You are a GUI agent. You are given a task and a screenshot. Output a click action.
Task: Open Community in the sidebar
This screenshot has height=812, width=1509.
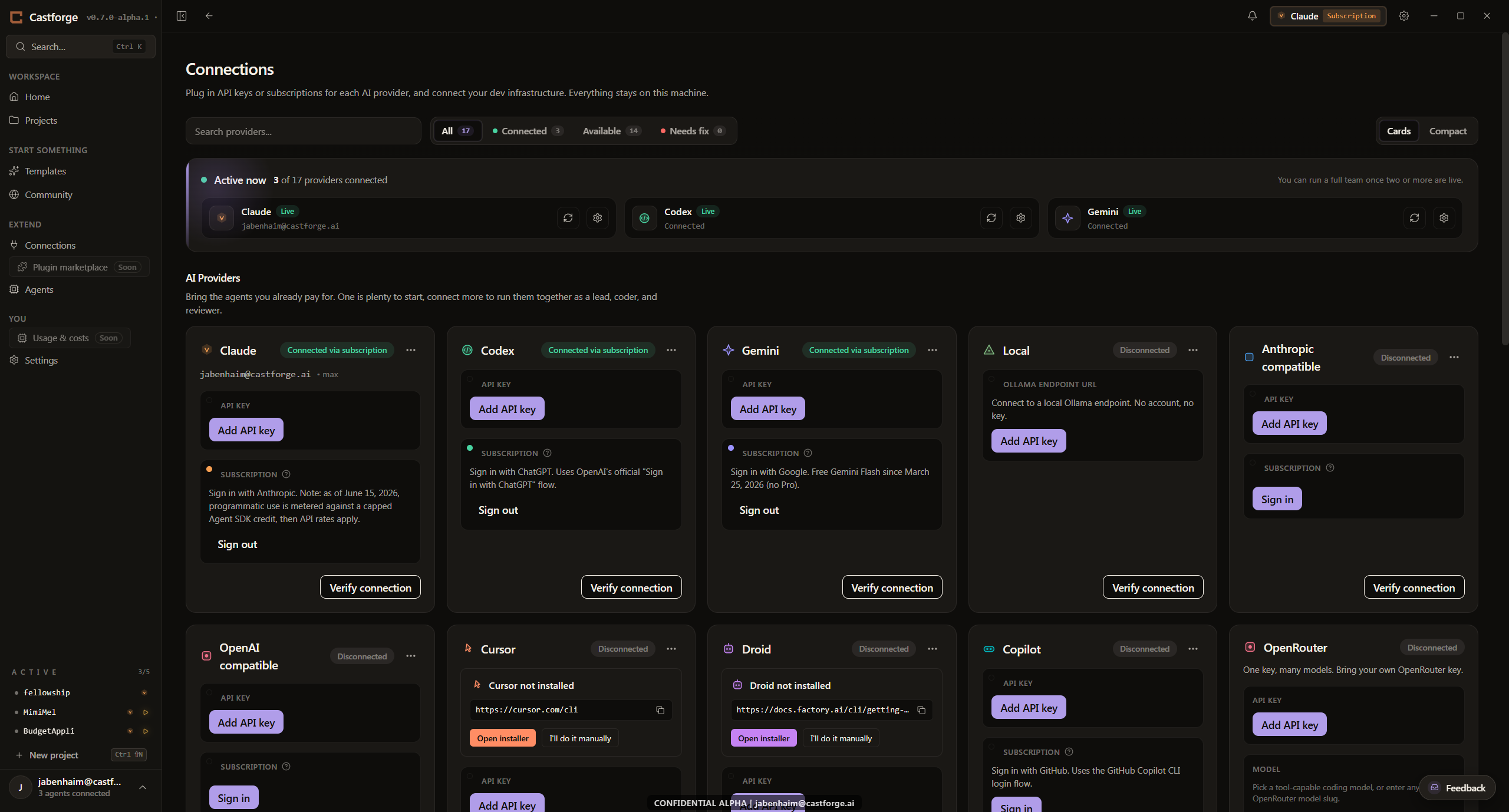click(81, 194)
